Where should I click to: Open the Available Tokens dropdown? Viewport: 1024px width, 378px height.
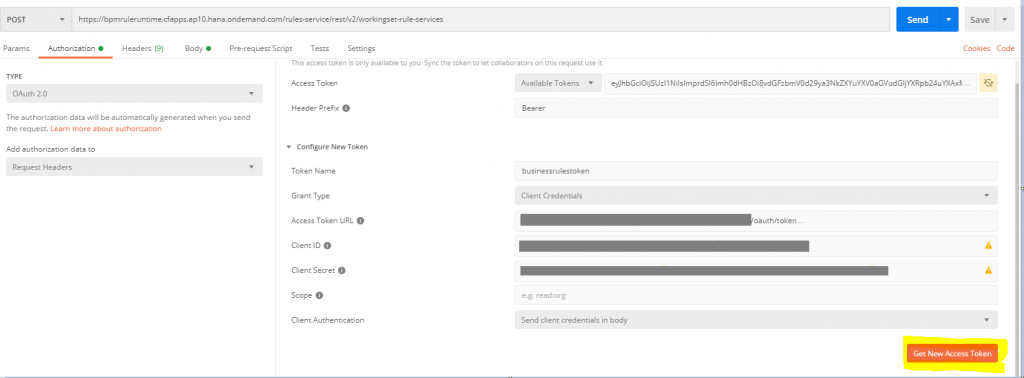click(558, 83)
